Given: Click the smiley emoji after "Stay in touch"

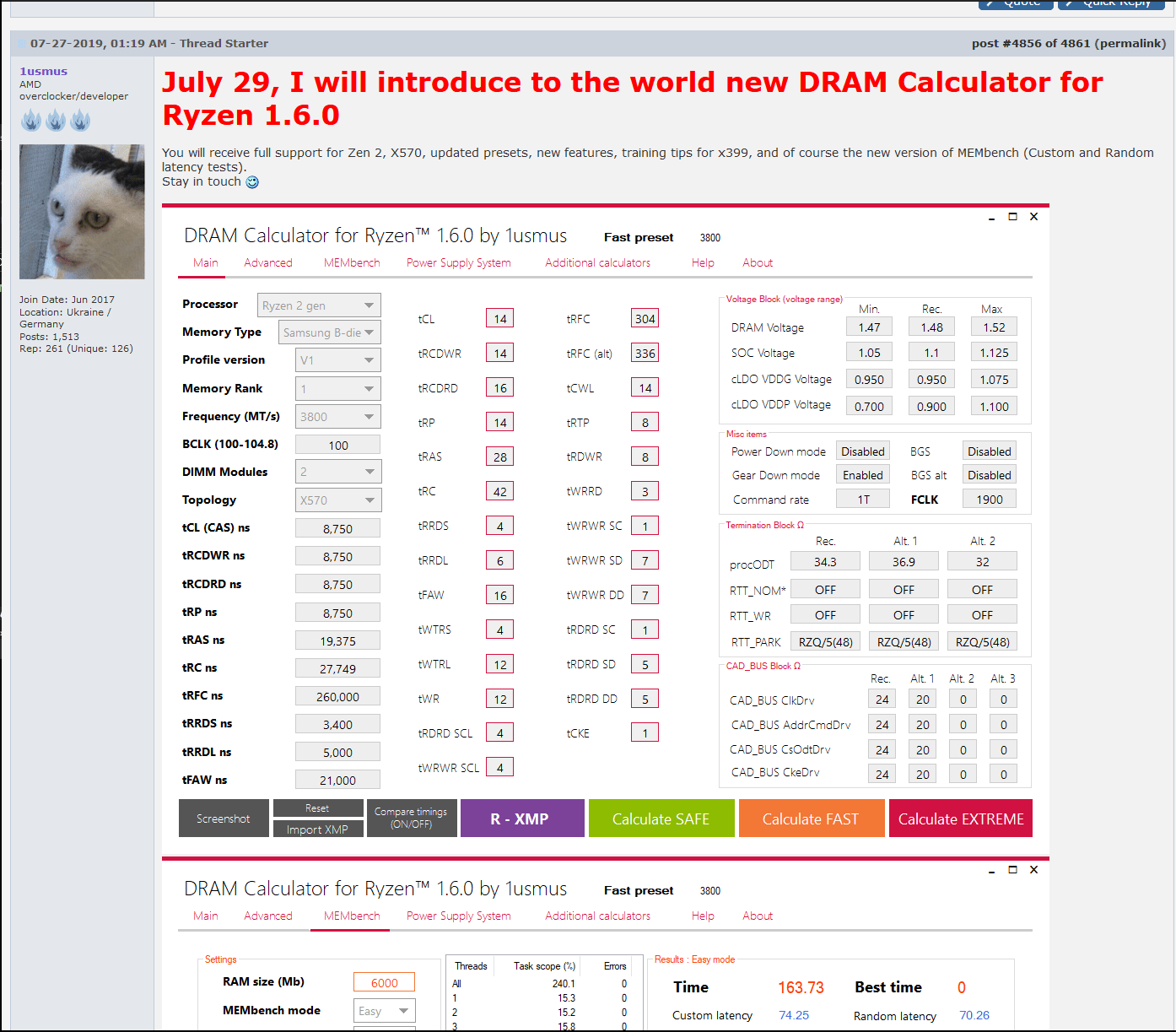Looking at the screenshot, I should click(251, 181).
